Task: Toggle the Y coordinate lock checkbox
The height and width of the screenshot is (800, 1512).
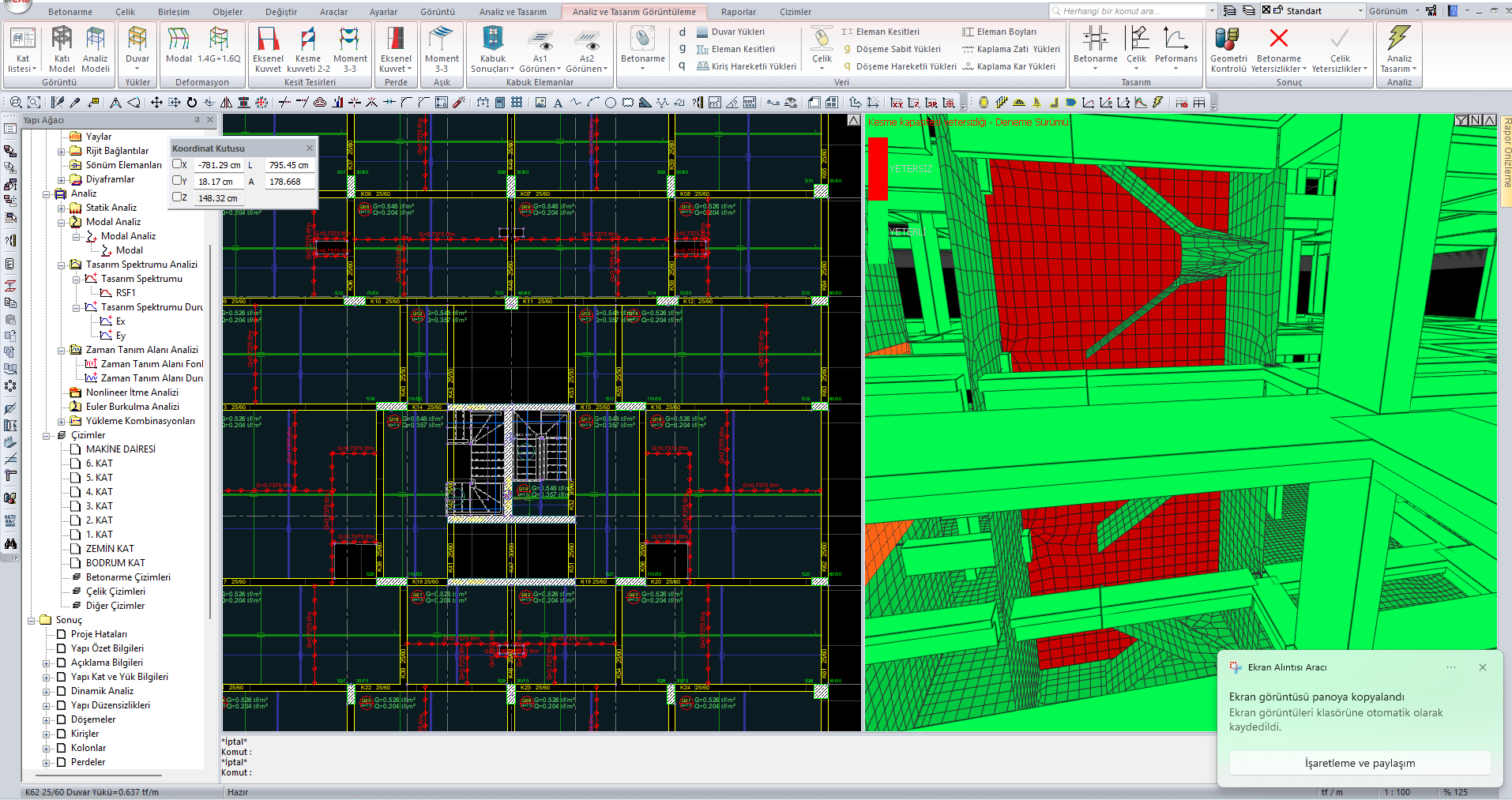Action: tap(177, 181)
